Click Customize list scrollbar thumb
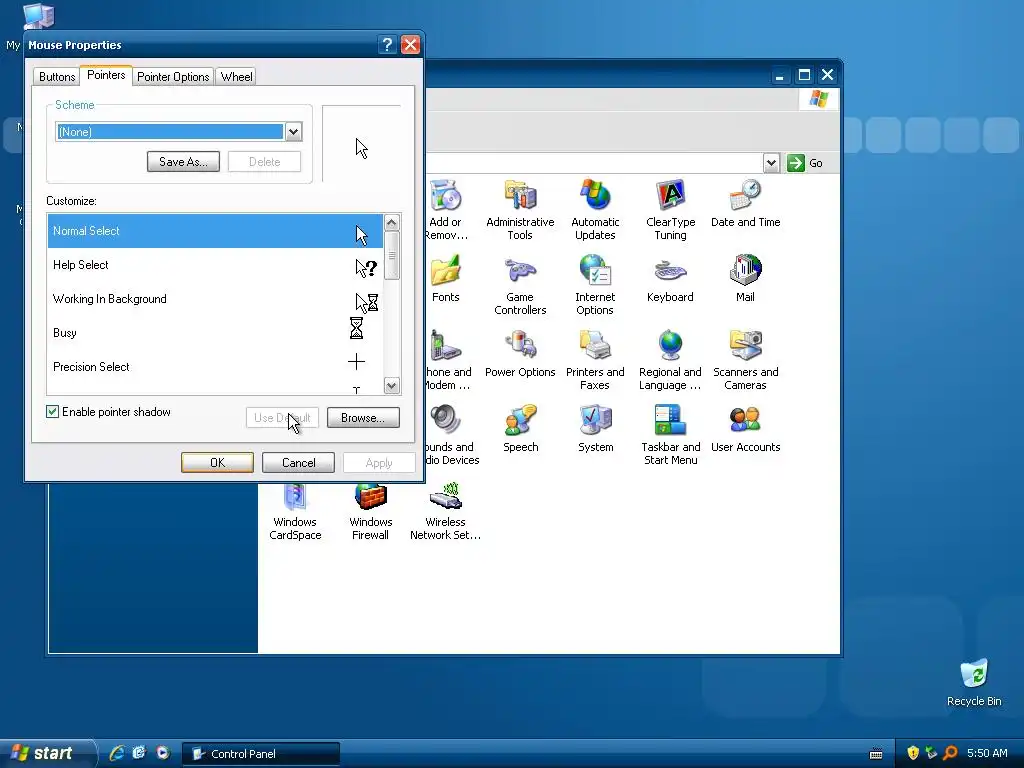This screenshot has width=1024, height=768. (x=392, y=255)
